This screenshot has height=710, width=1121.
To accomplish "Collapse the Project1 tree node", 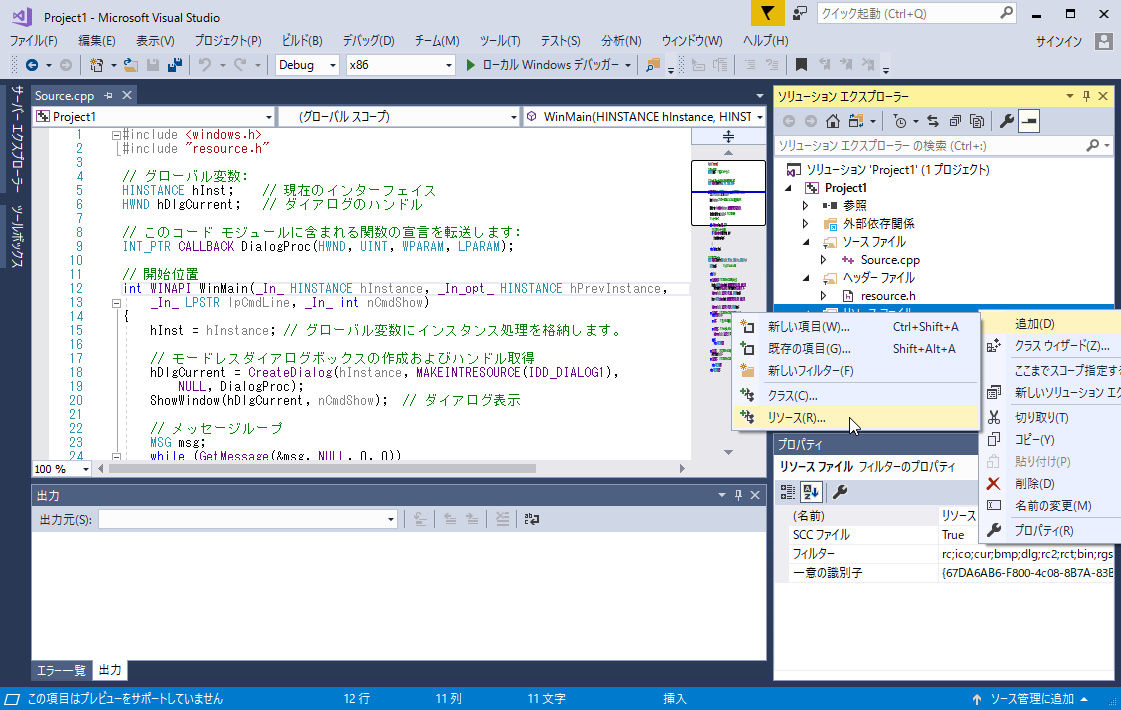I will (x=789, y=188).
